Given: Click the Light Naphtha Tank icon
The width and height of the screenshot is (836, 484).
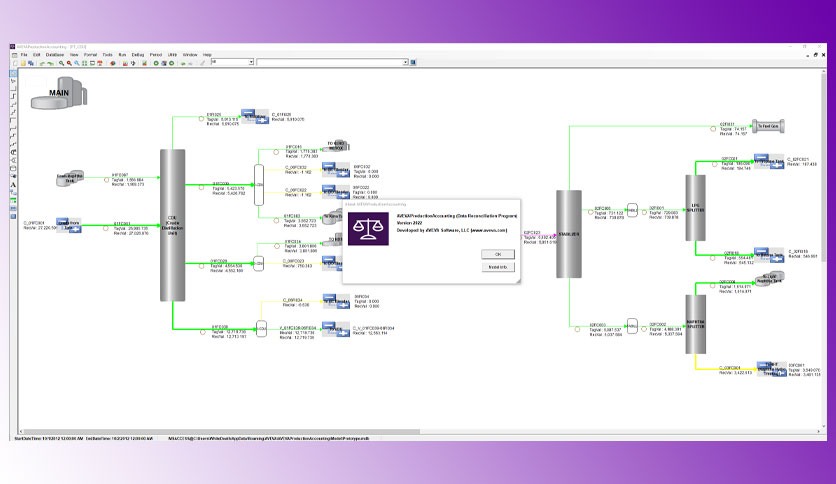Looking at the screenshot, I should click(x=770, y=278).
